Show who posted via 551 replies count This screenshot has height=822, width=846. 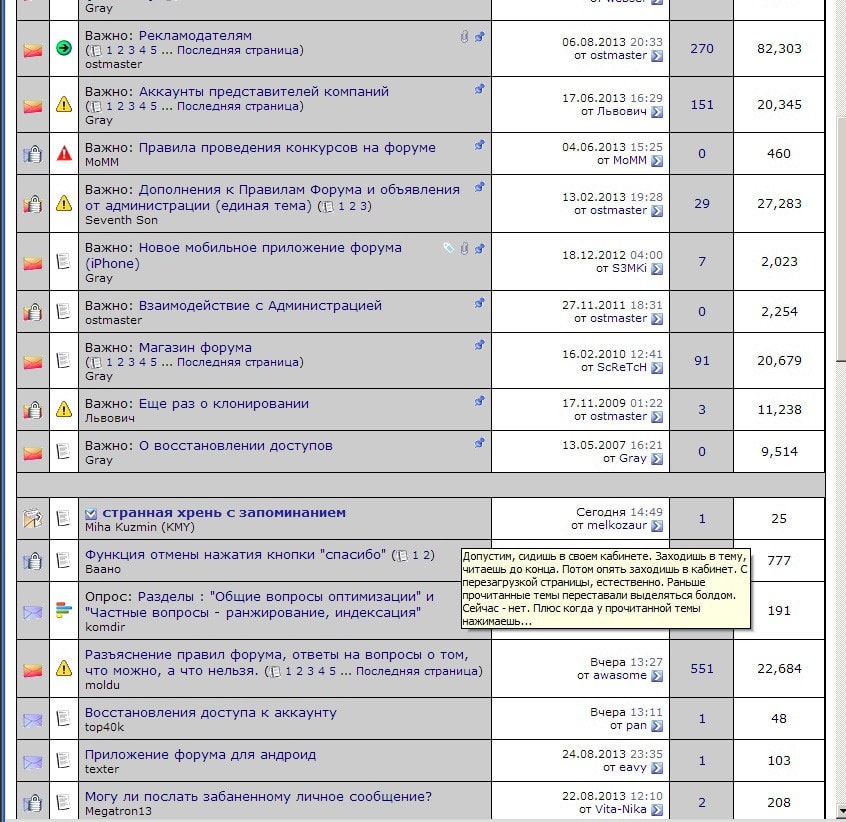click(702, 668)
